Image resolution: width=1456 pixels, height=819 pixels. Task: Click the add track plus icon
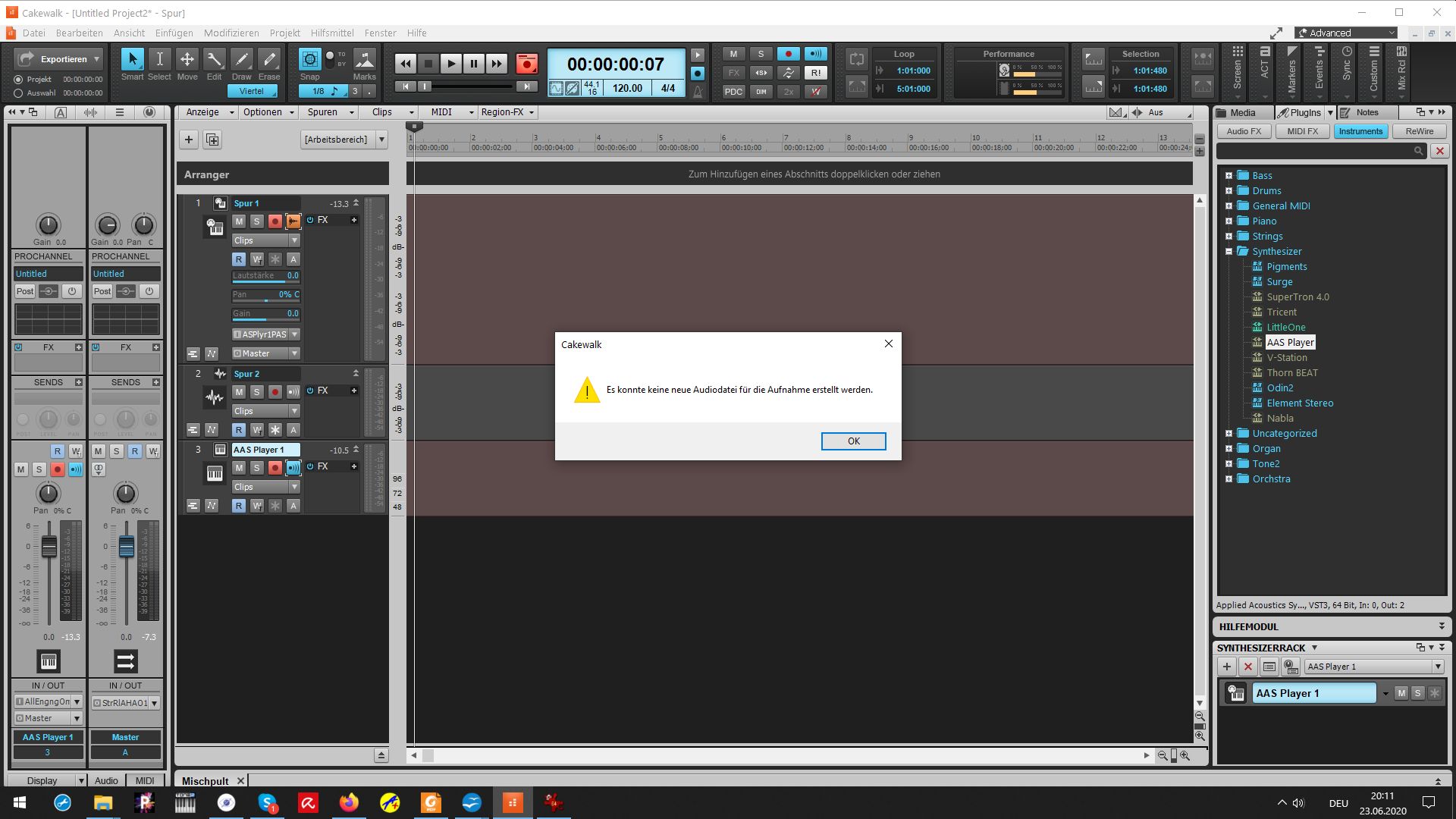pos(189,140)
